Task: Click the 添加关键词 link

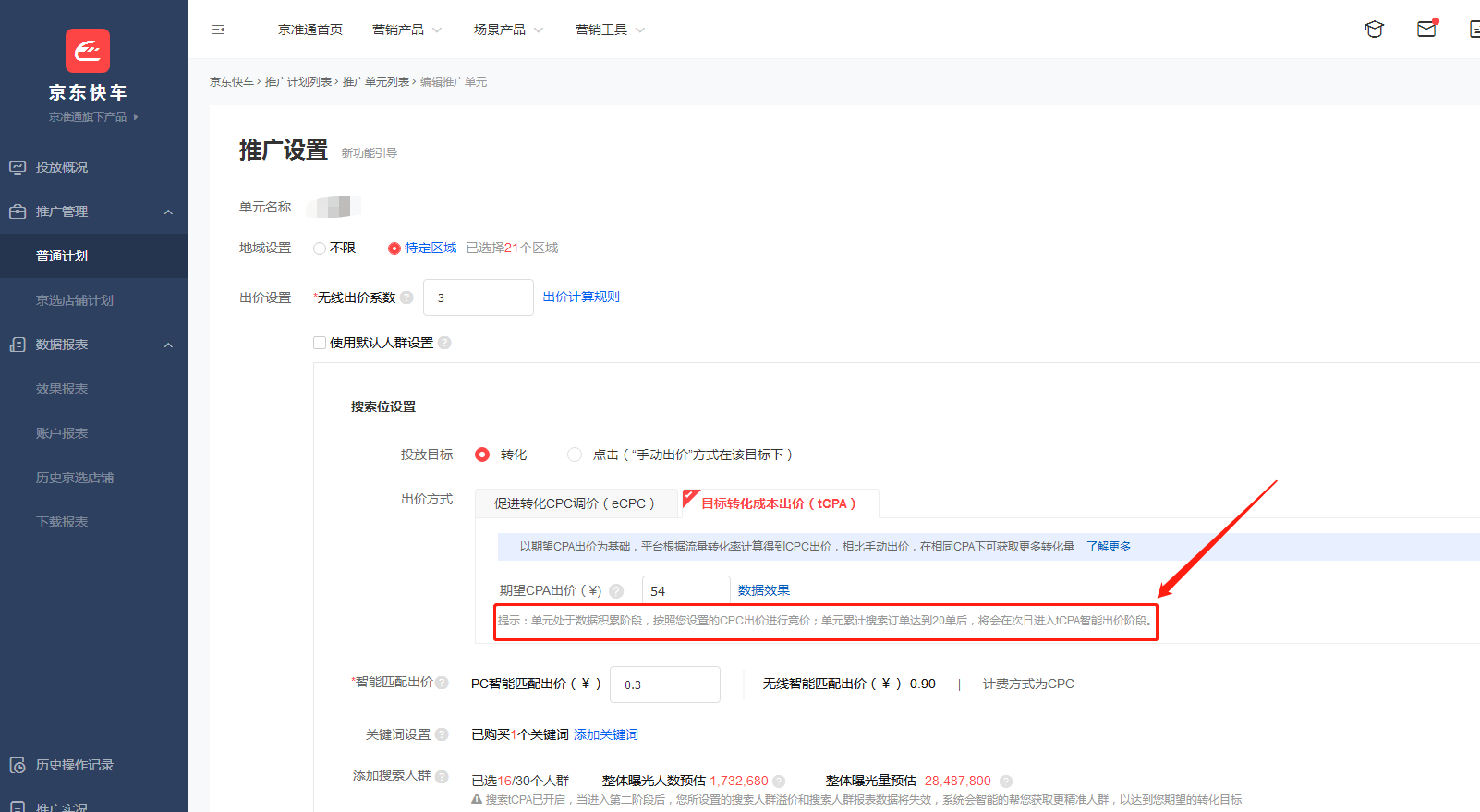Action: [x=606, y=734]
